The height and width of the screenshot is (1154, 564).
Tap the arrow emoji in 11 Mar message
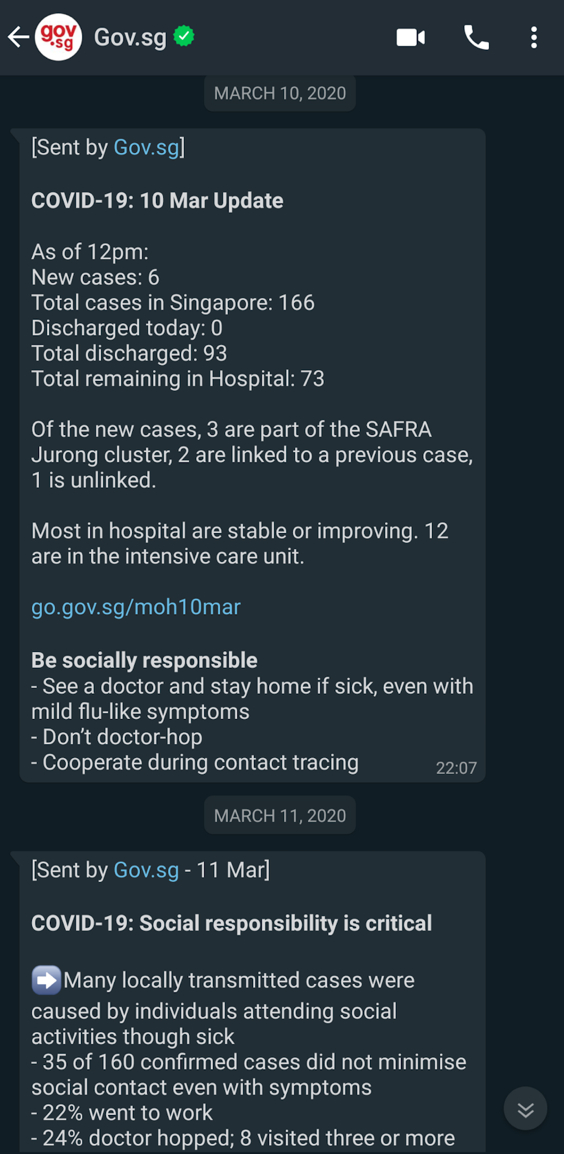(x=46, y=980)
